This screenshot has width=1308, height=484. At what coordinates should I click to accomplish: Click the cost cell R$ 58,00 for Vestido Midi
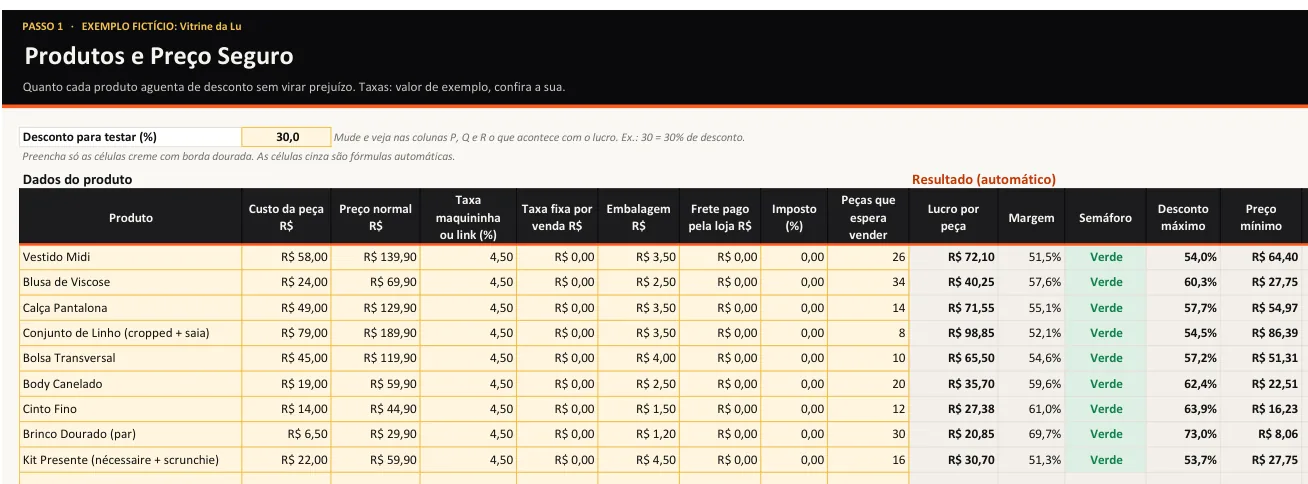point(287,257)
